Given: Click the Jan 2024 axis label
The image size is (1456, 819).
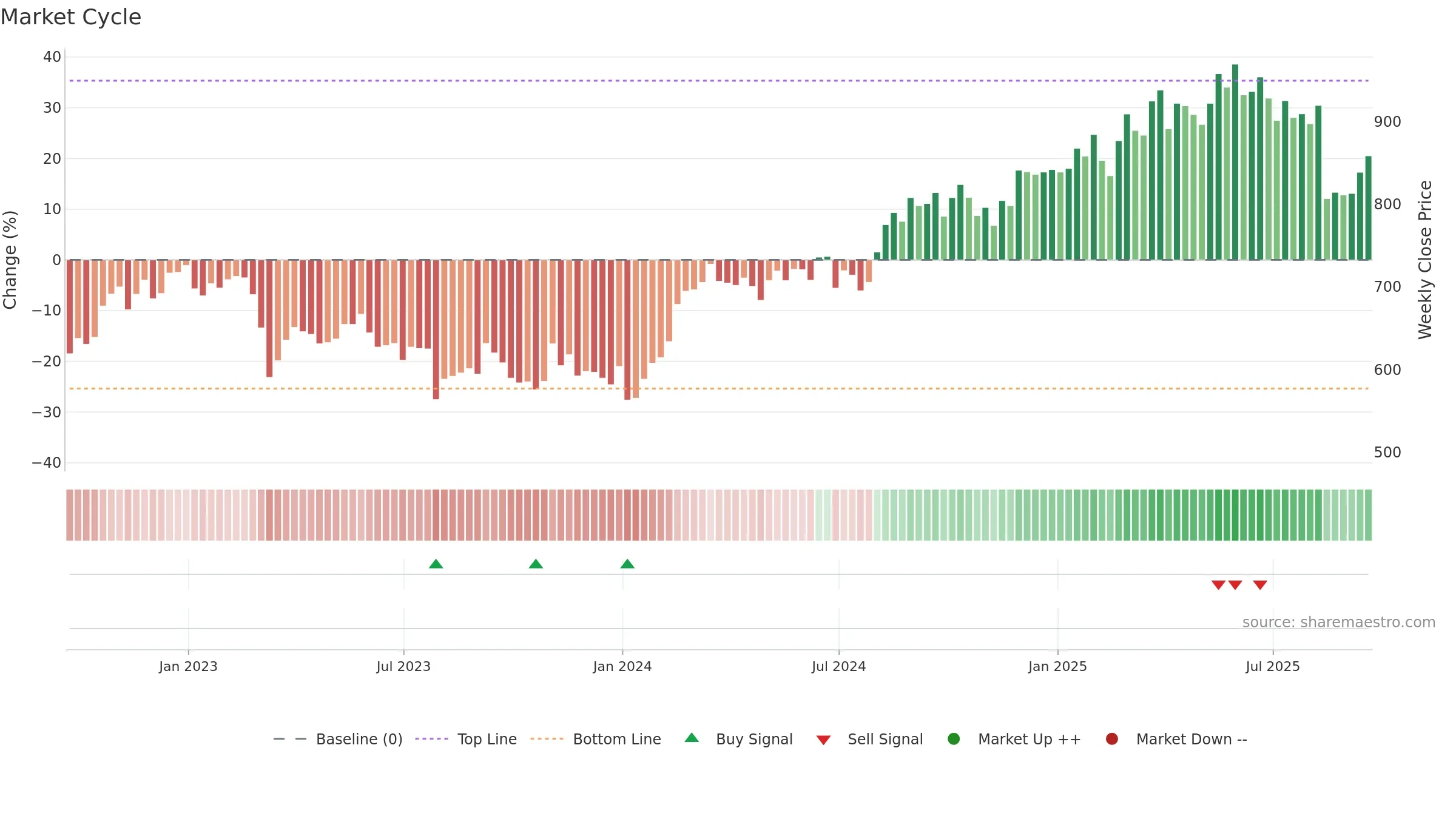Looking at the screenshot, I should [622, 666].
